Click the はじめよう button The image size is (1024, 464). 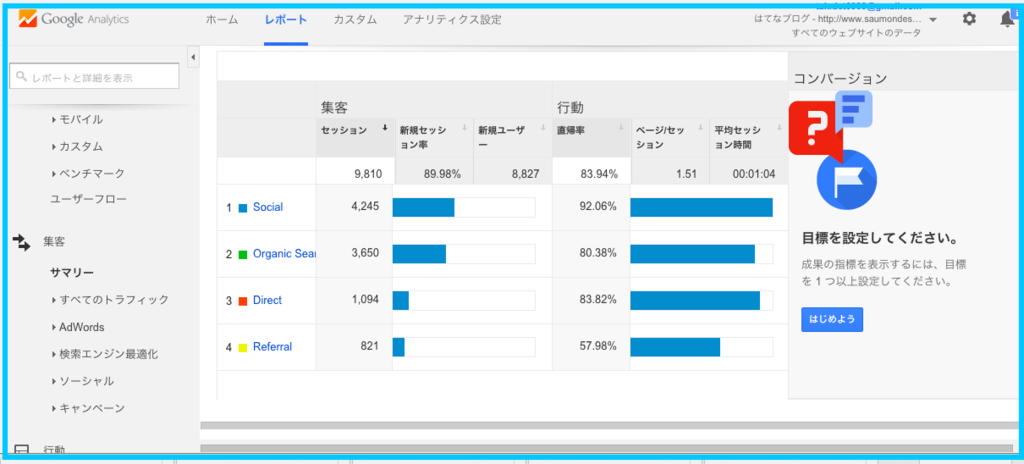[x=832, y=320]
